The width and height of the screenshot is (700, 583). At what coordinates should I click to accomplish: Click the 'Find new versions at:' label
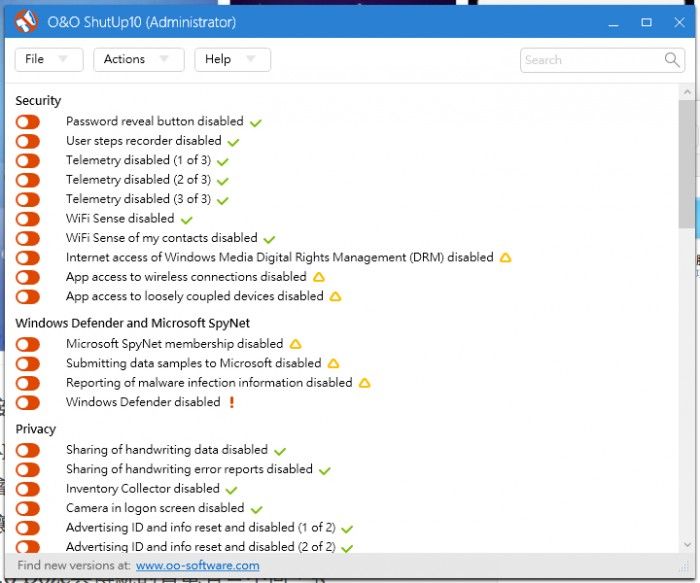click(x=74, y=565)
